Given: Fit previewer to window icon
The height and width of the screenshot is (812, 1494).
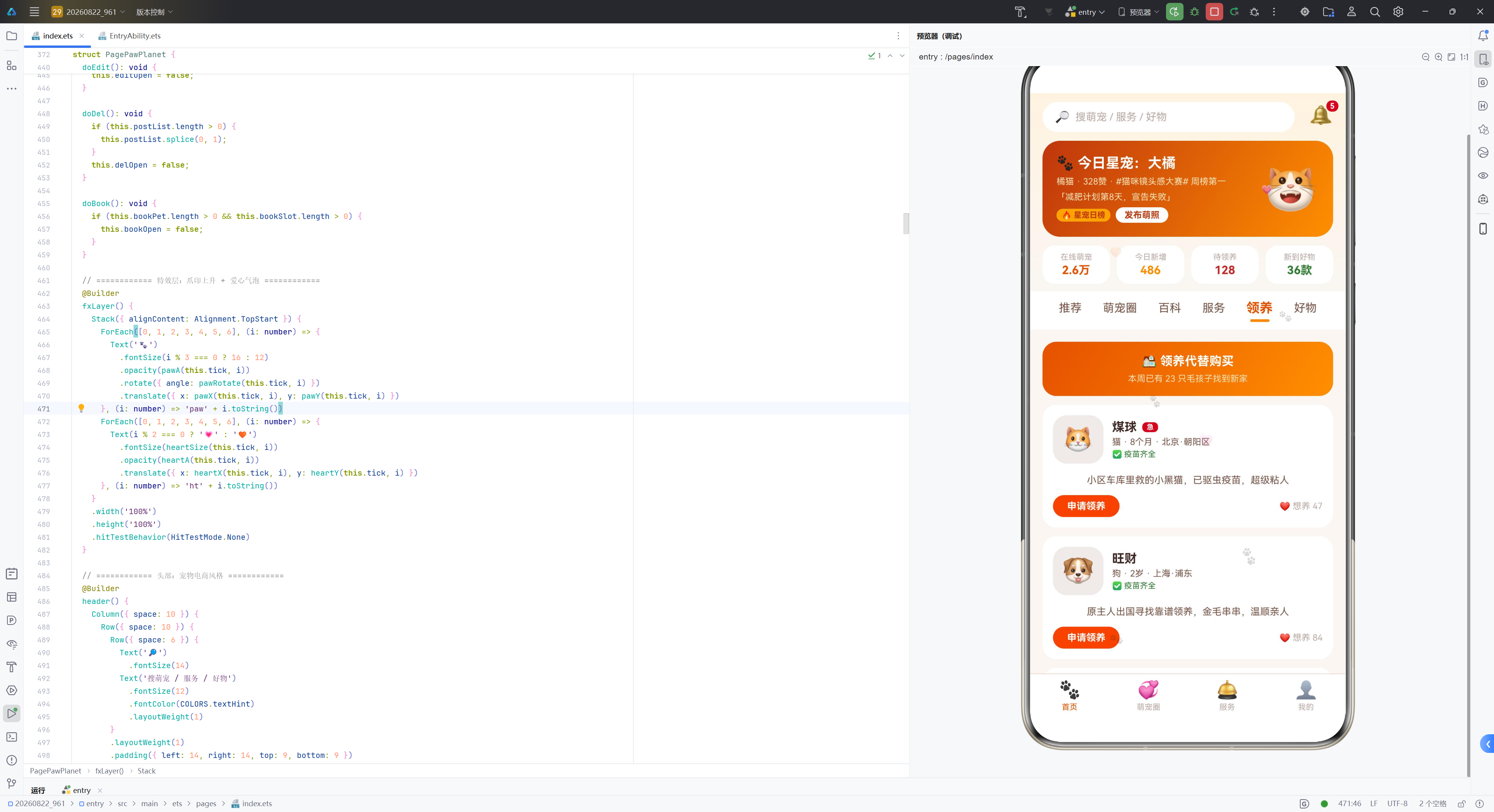Looking at the screenshot, I should pyautogui.click(x=1451, y=57).
